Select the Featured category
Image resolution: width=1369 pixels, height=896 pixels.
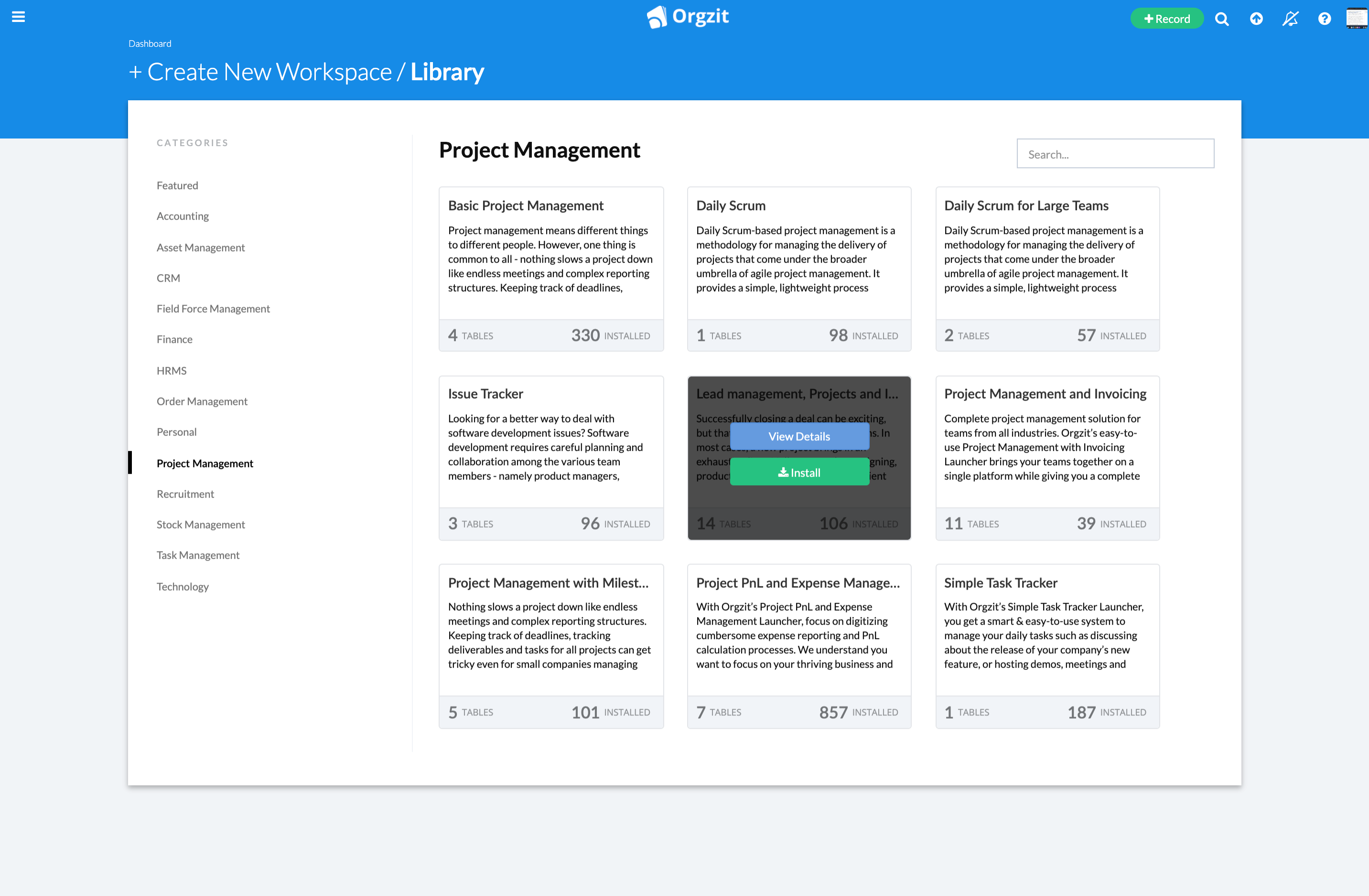click(177, 185)
